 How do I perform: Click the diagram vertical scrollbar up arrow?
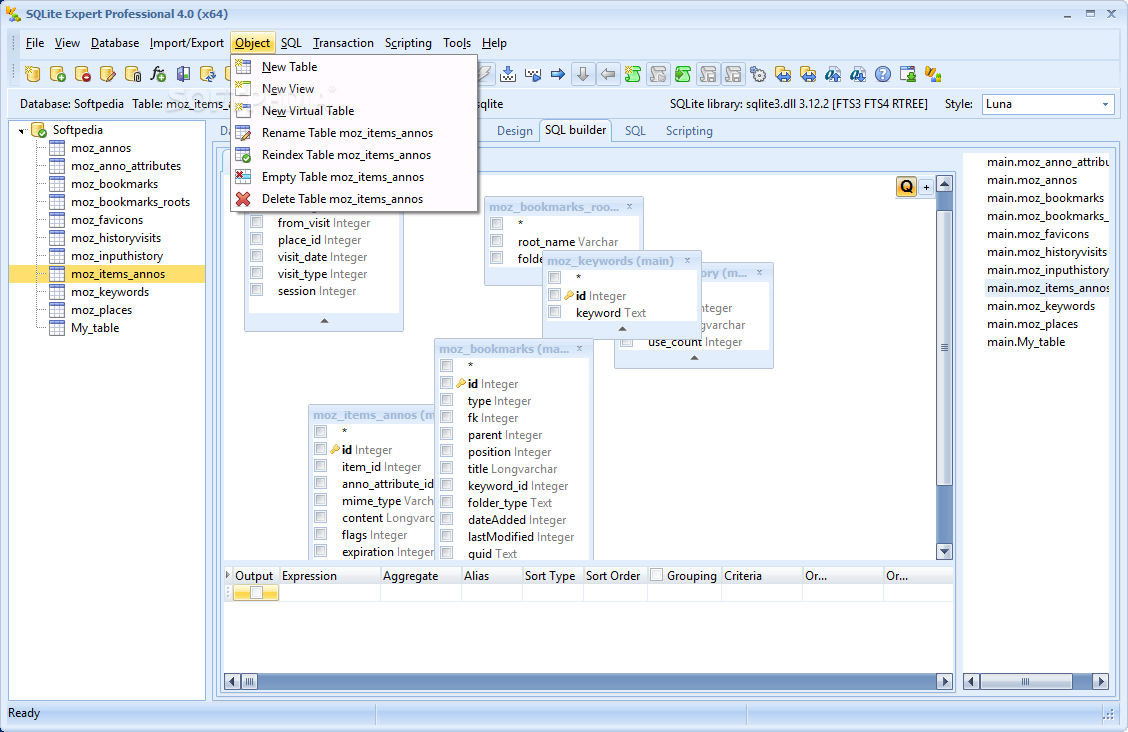click(x=945, y=183)
